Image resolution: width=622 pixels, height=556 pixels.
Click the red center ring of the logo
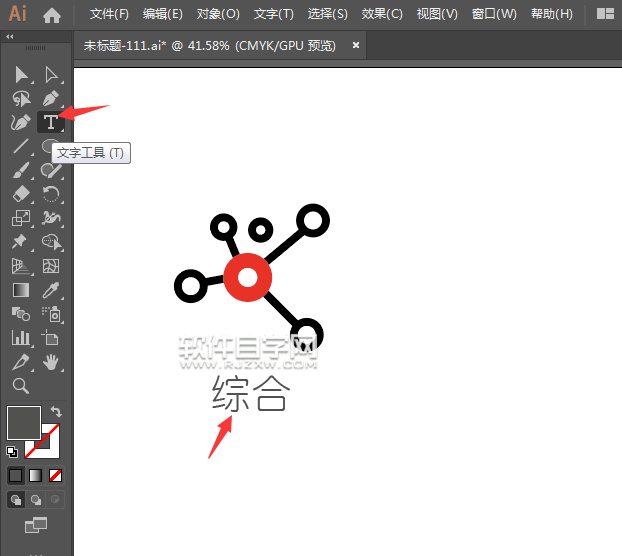(248, 277)
